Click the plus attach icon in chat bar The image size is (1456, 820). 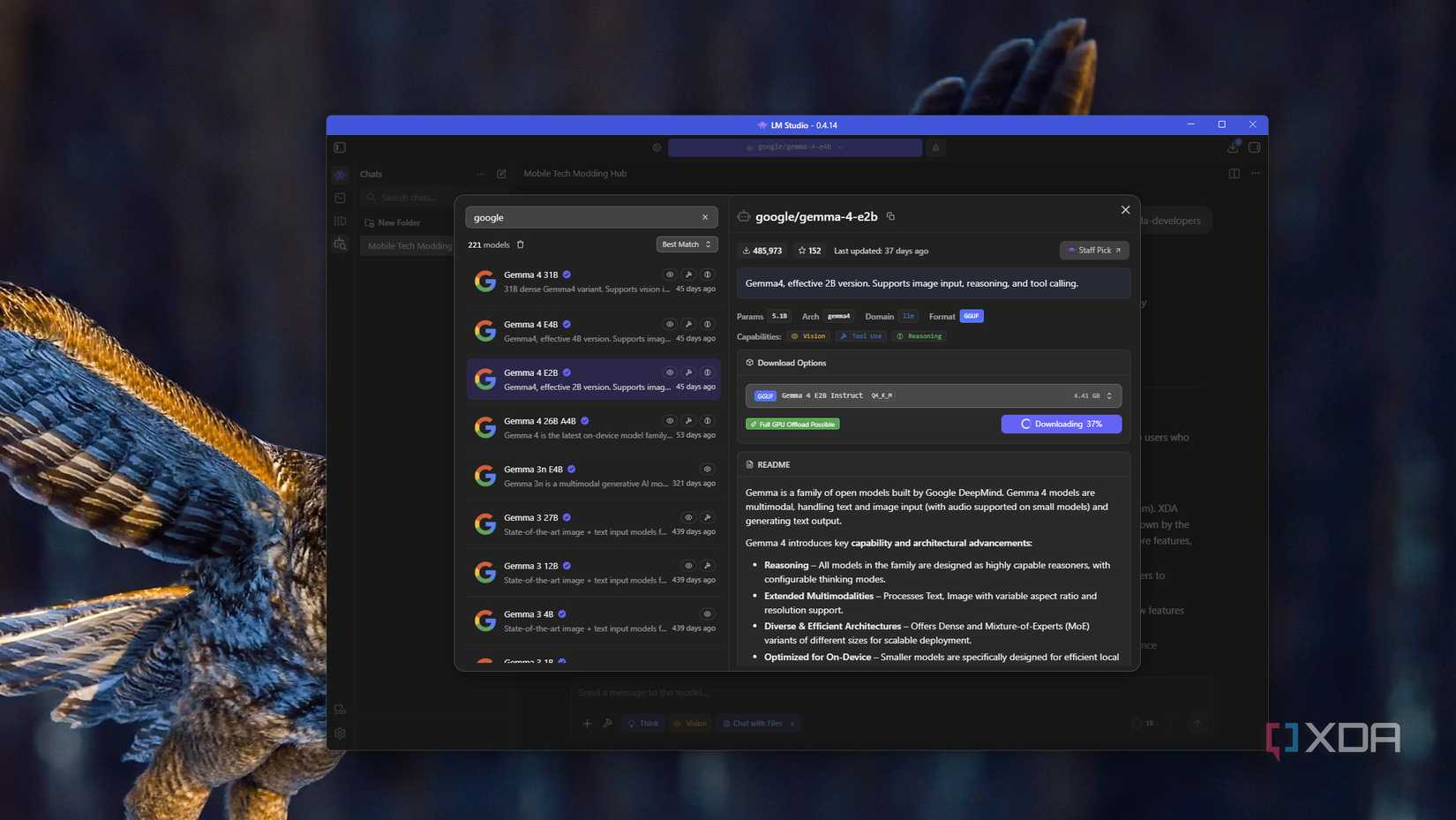(x=587, y=724)
